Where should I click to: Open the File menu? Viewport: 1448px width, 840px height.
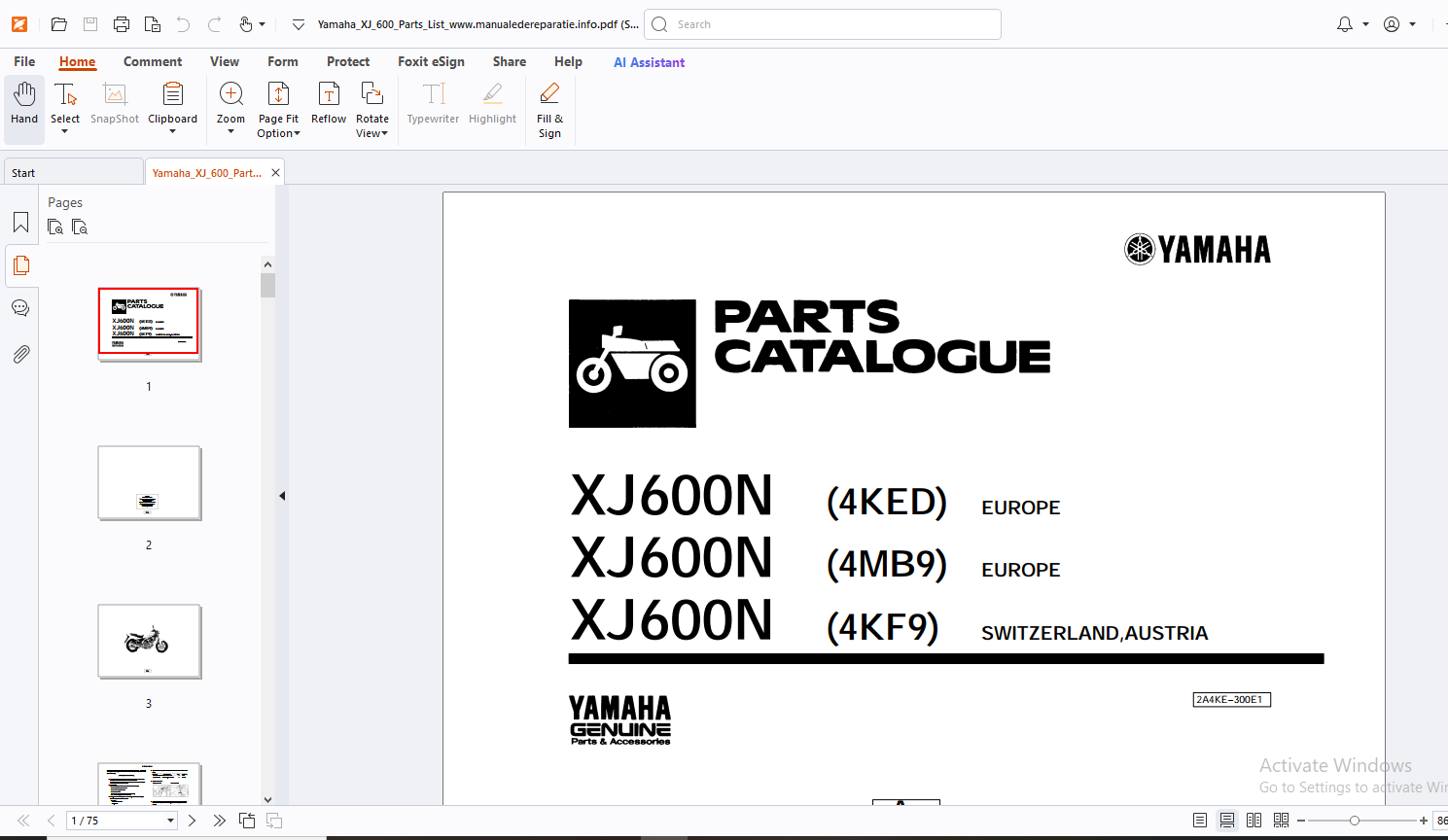pos(24,61)
